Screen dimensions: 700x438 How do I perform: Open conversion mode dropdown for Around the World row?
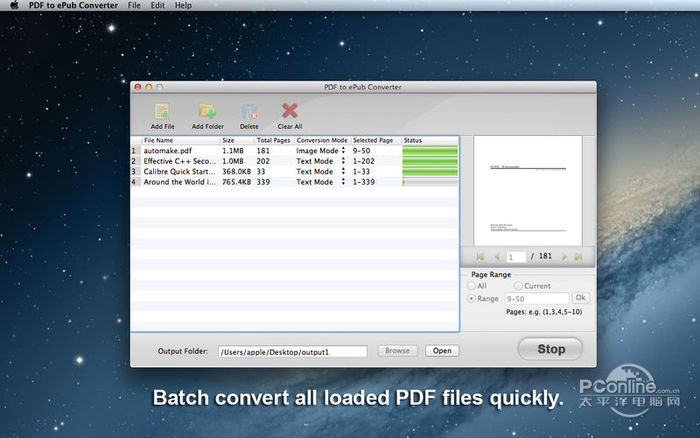343,182
